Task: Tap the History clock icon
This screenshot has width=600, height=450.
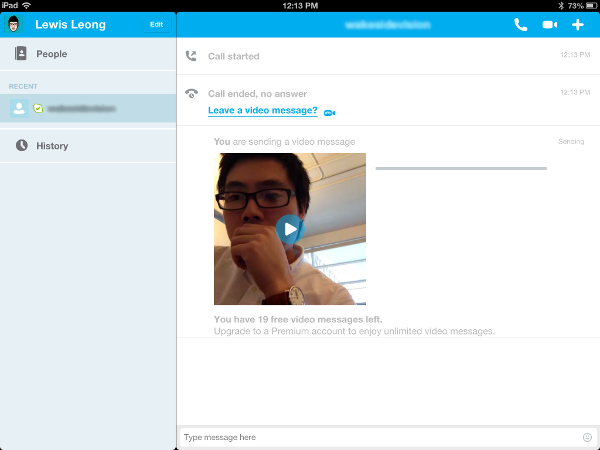Action: click(x=21, y=146)
